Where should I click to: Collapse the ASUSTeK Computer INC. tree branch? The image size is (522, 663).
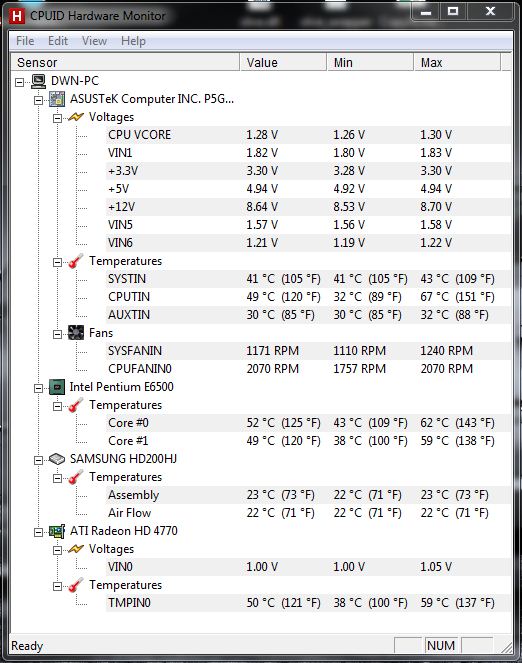[38, 100]
